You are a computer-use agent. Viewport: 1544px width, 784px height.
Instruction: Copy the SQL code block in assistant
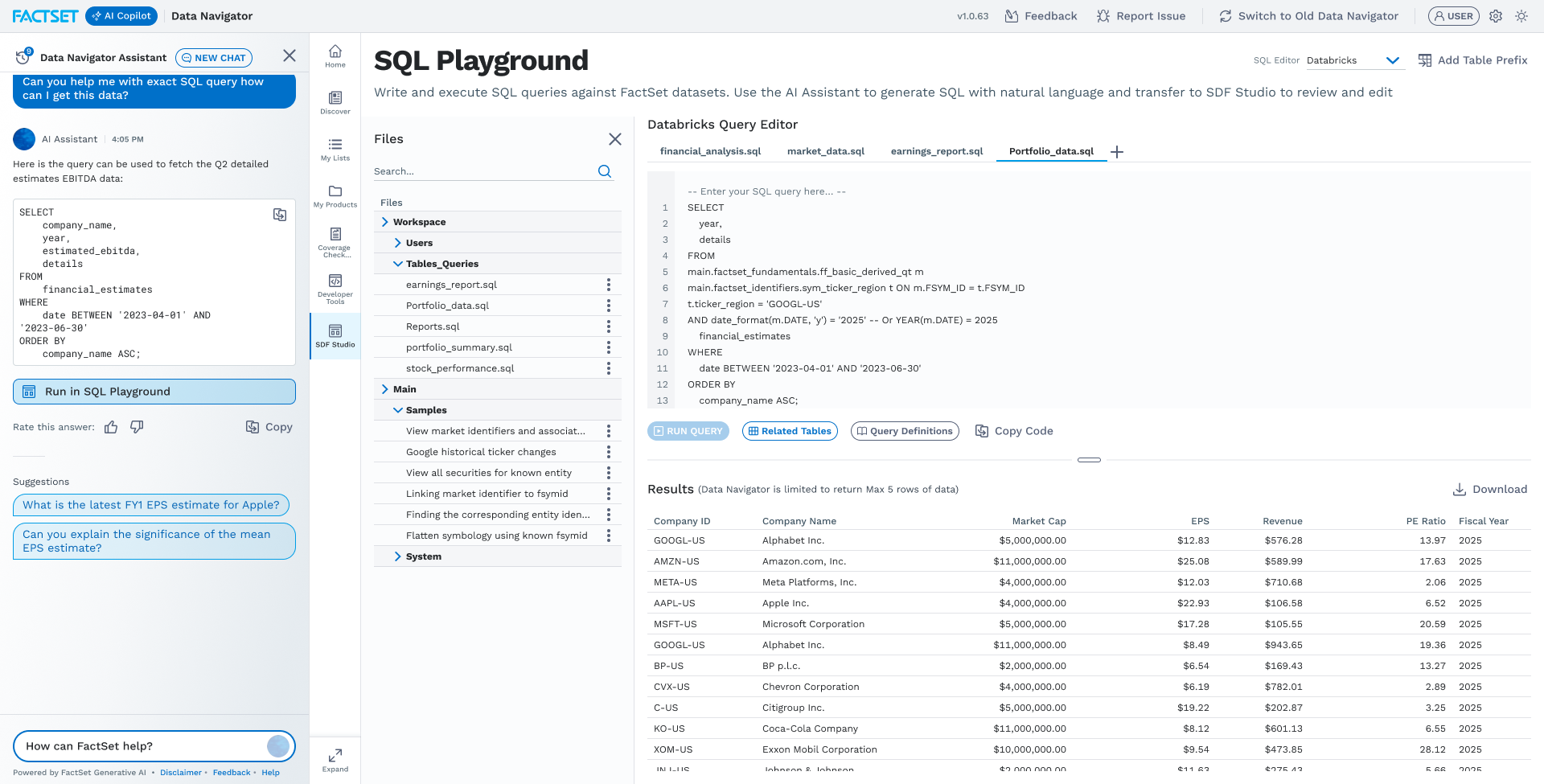coord(280,215)
